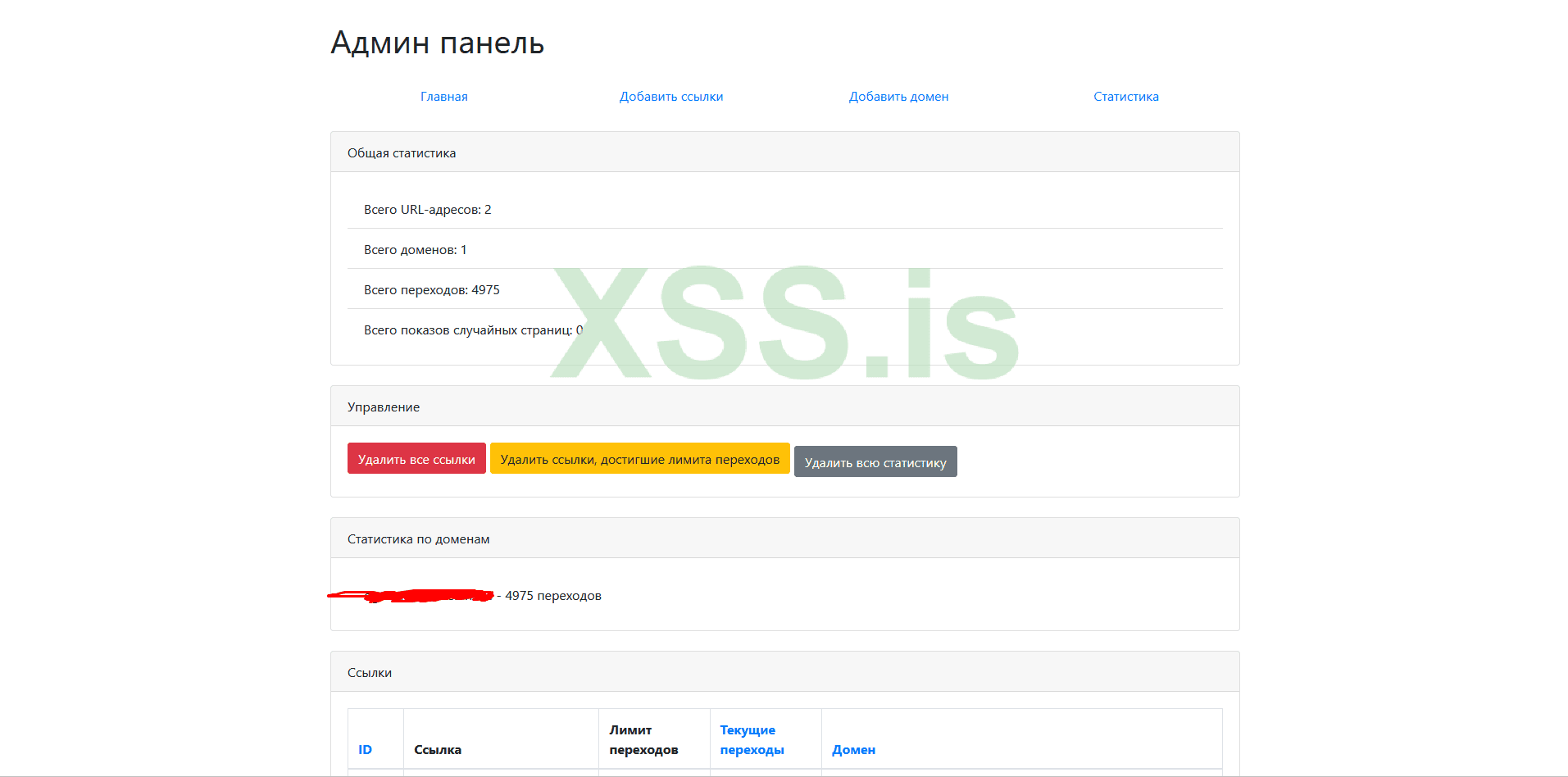Select the Всего переходов: 4975 line

785,289
